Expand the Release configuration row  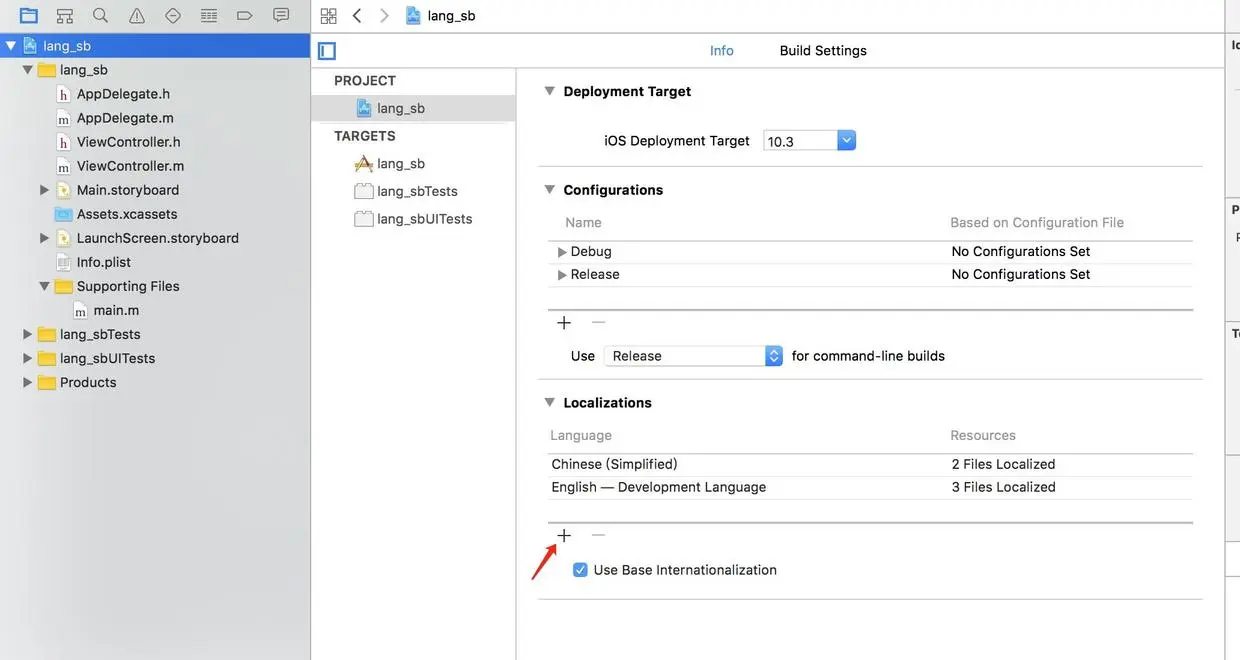(x=562, y=275)
